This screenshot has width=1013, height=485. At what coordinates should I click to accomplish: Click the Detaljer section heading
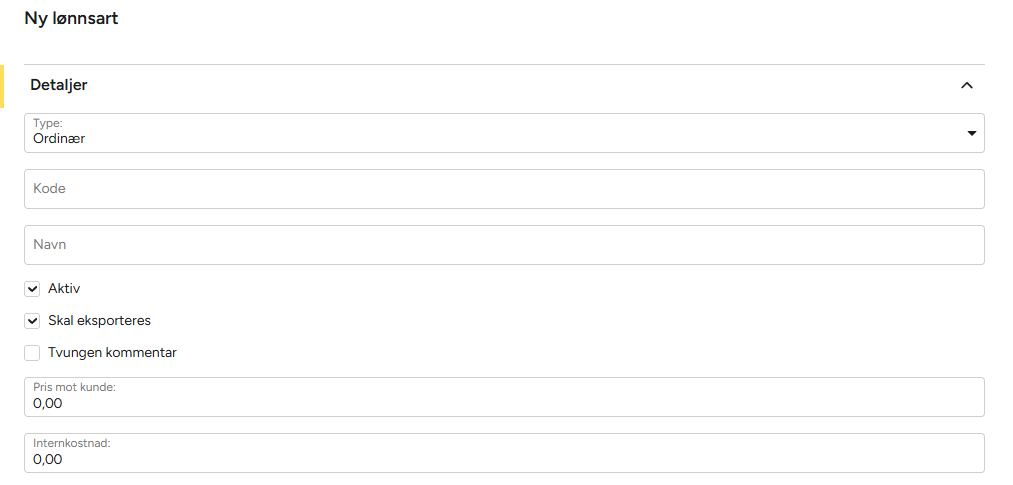pos(59,85)
